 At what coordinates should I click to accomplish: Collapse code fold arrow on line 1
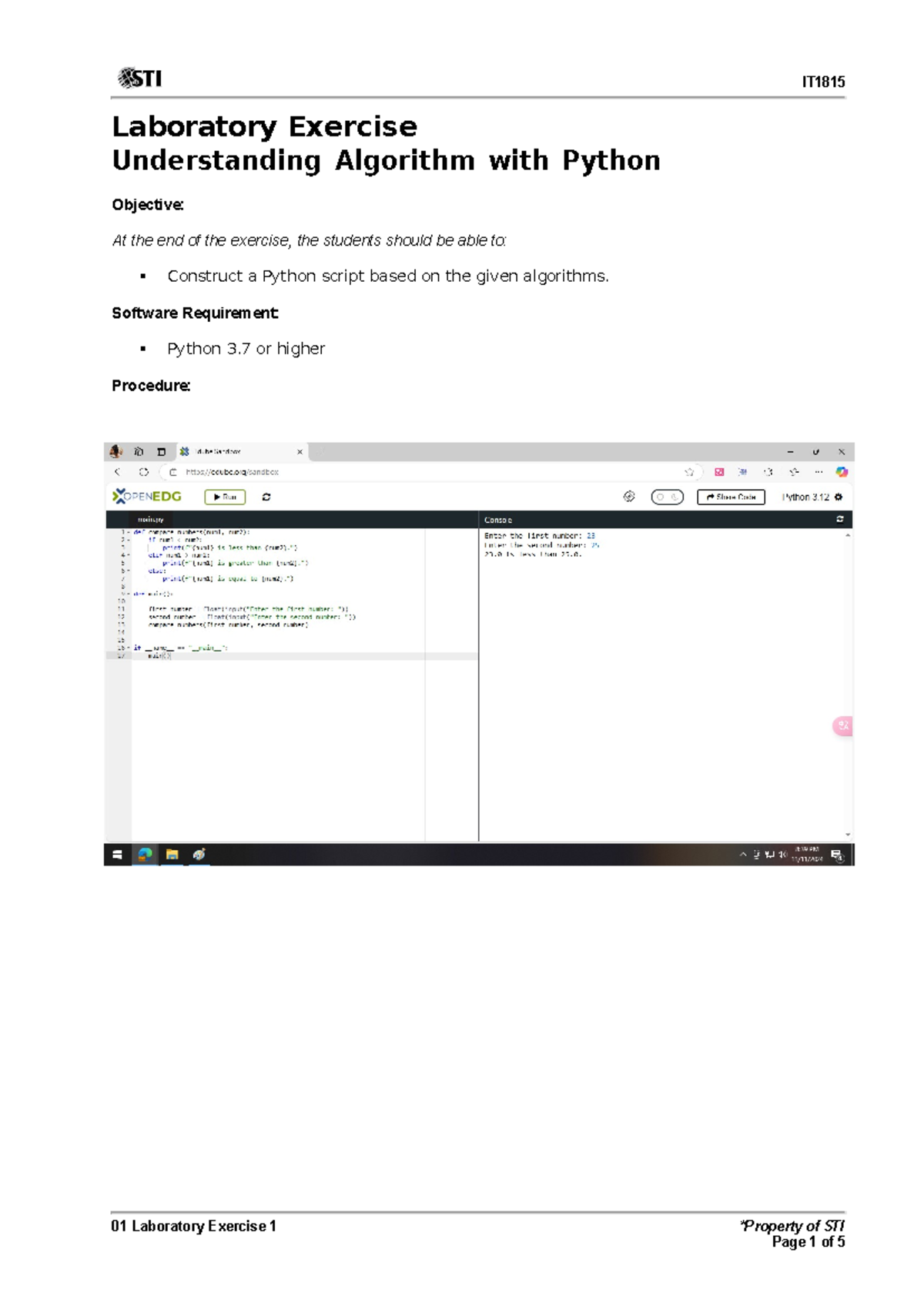[128, 532]
